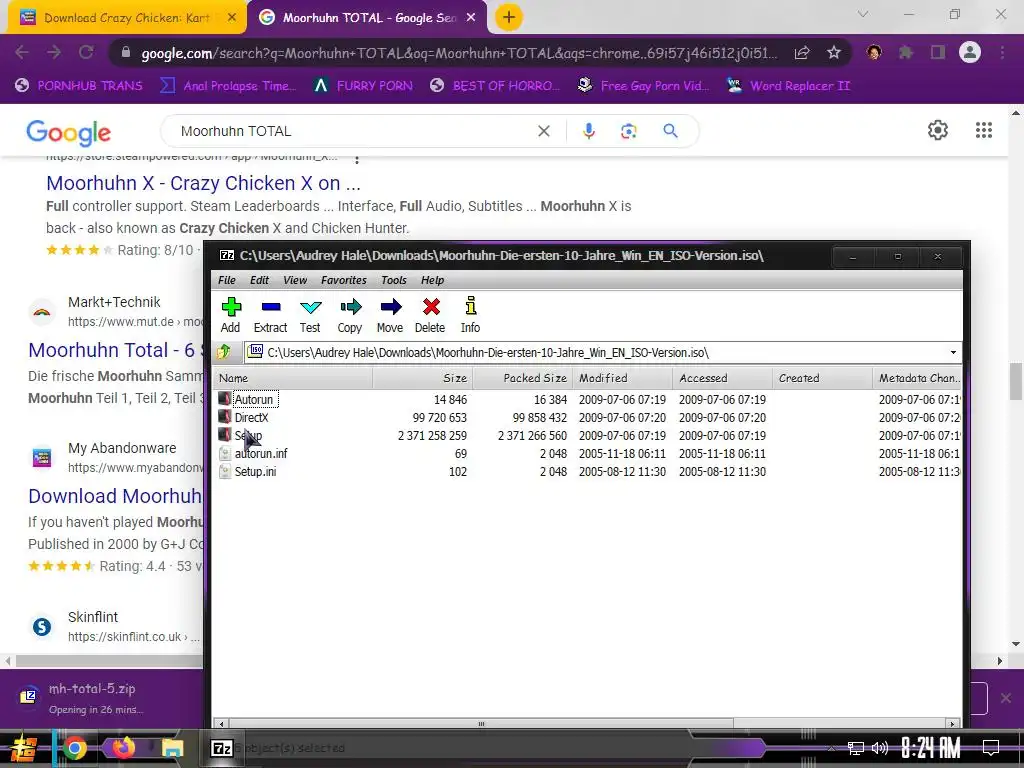The width and height of the screenshot is (1024, 768).
Task: Go up one folder level in 7-Zip
Action: tap(224, 352)
